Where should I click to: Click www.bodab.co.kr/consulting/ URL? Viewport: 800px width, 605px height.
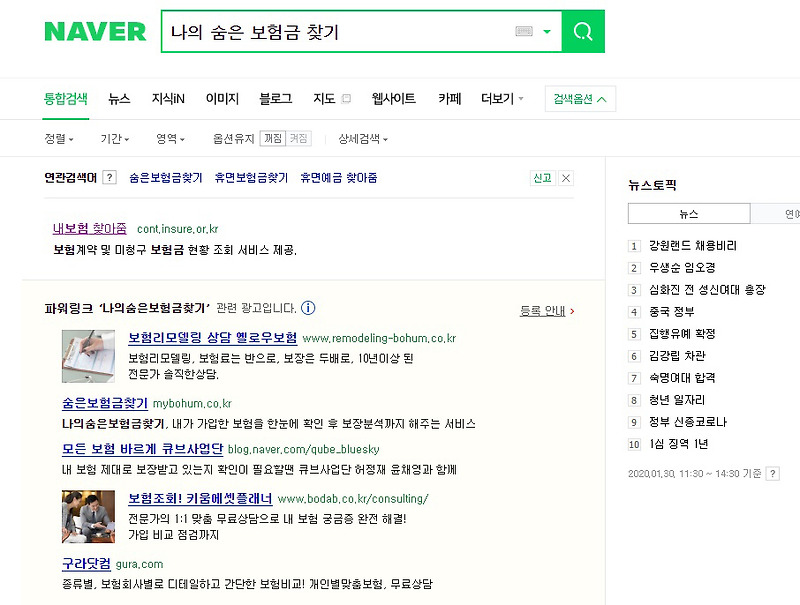tap(353, 499)
